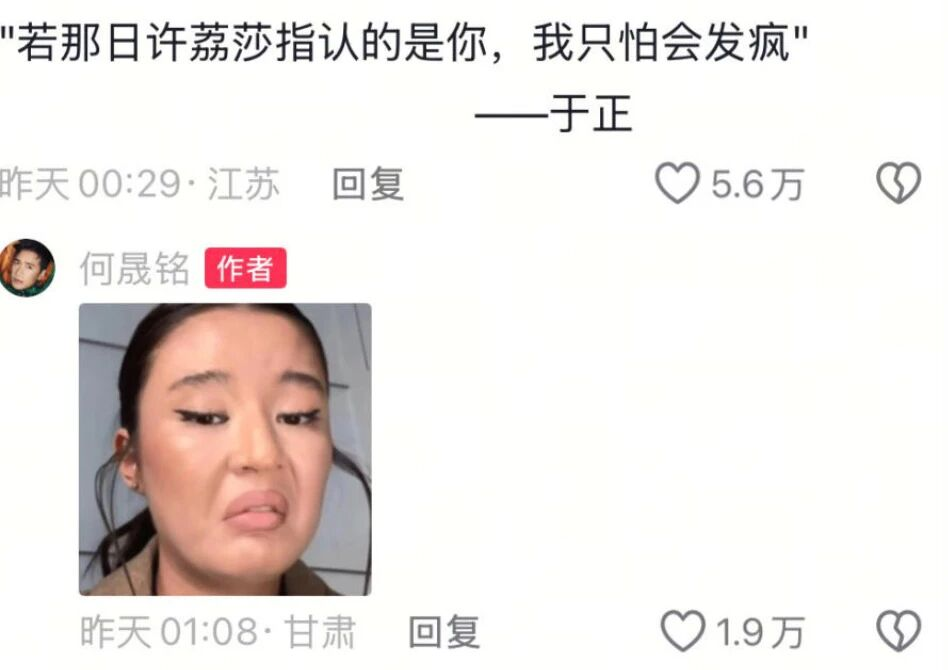Tap the red 作者 author badge
Viewport: 948px width, 670px height.
pyautogui.click(x=245, y=268)
